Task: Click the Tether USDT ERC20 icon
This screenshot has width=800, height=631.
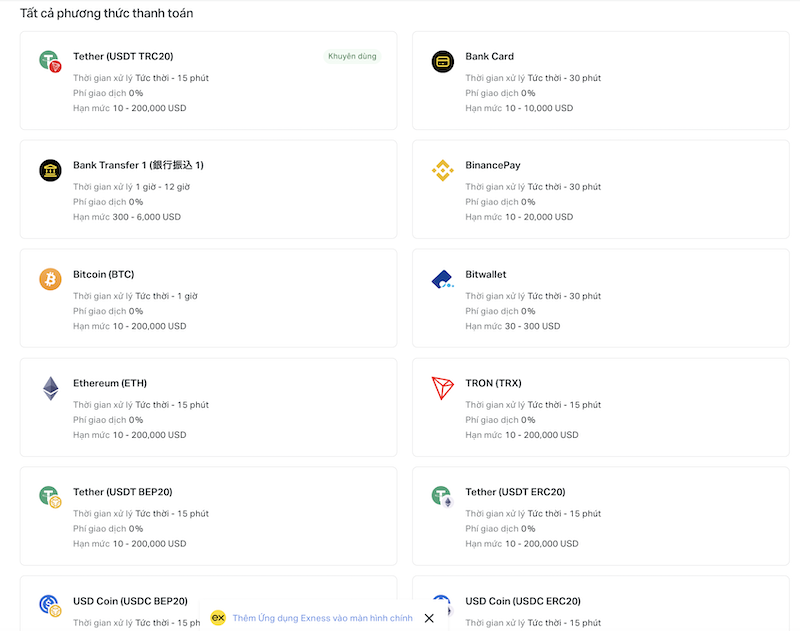Action: (442, 497)
